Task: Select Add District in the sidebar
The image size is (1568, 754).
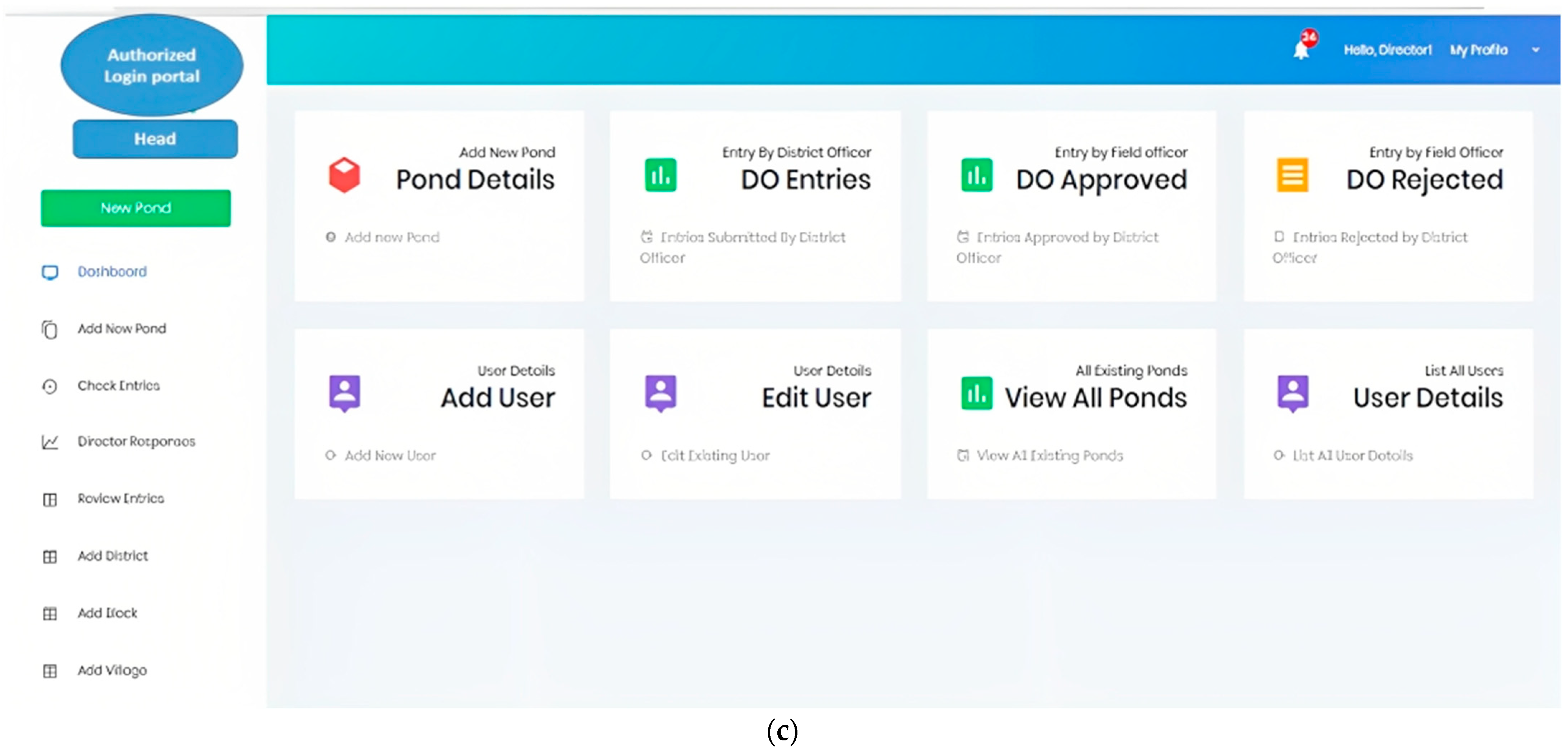Action: pos(113,556)
